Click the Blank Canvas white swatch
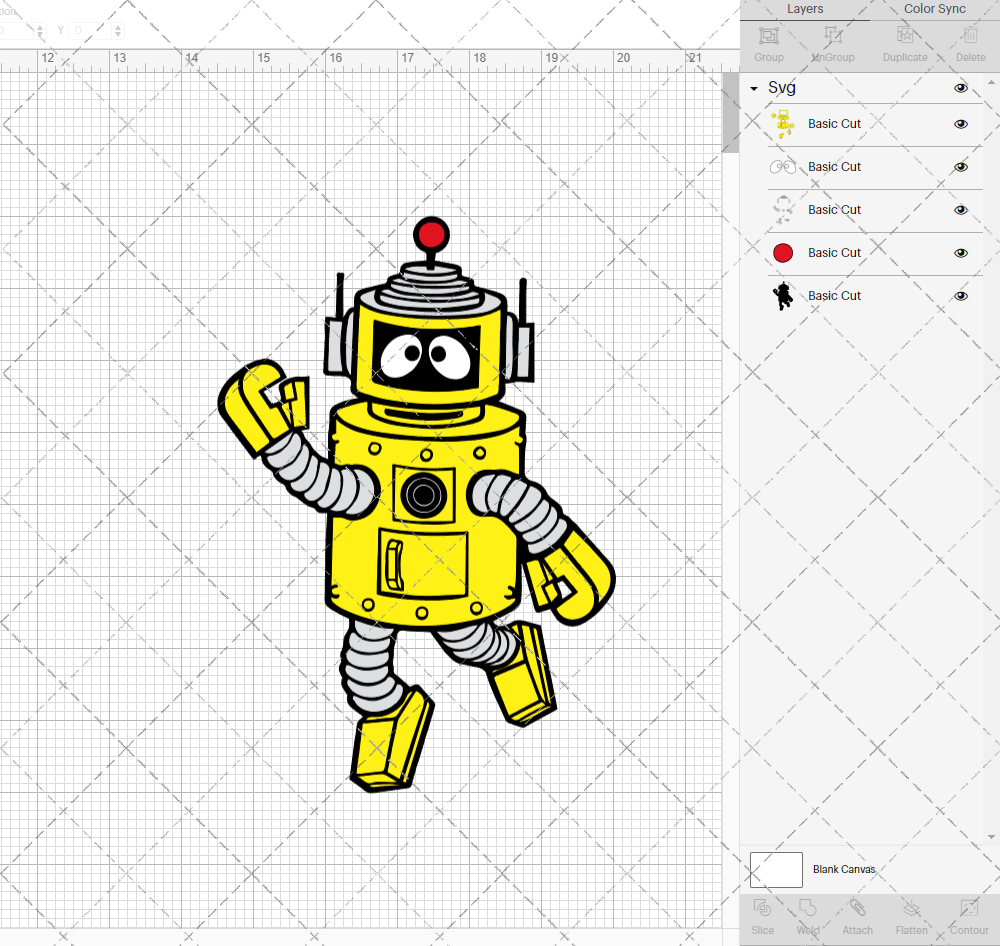 tap(776, 869)
